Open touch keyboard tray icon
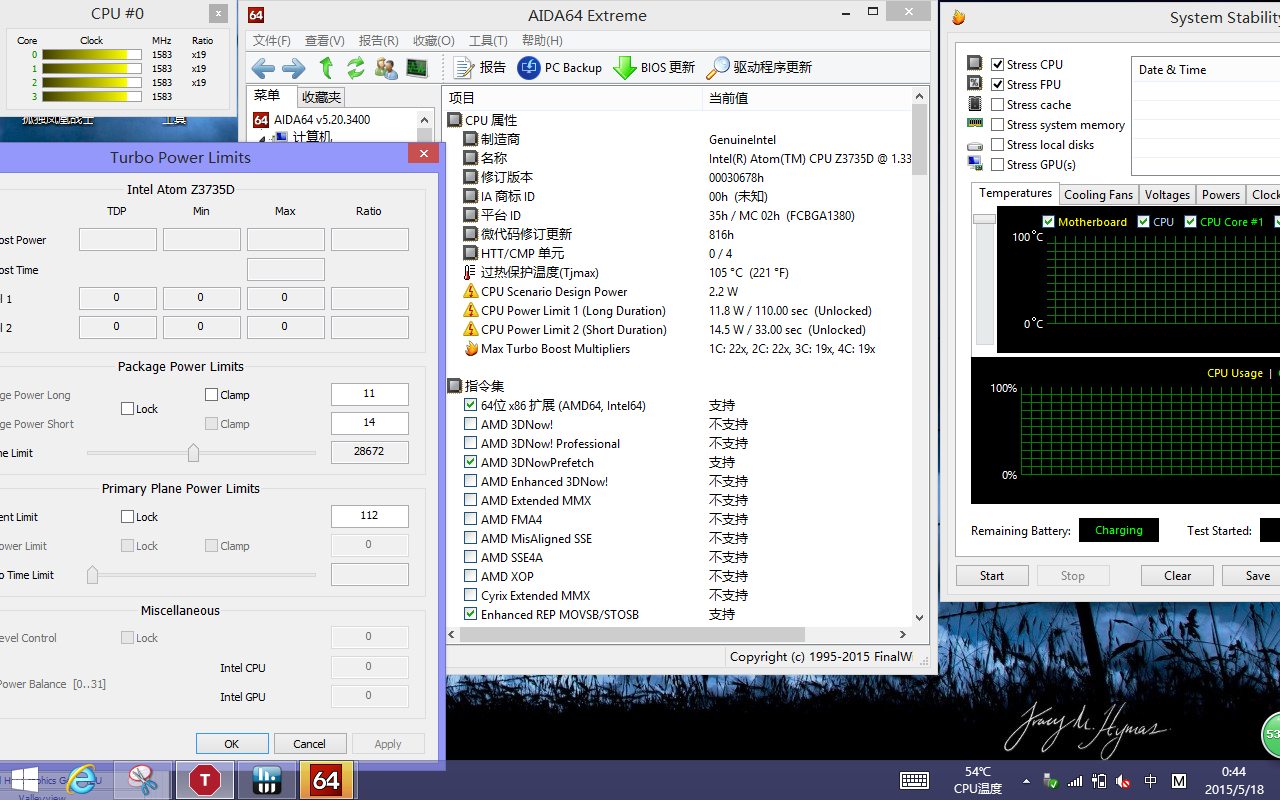 914,781
